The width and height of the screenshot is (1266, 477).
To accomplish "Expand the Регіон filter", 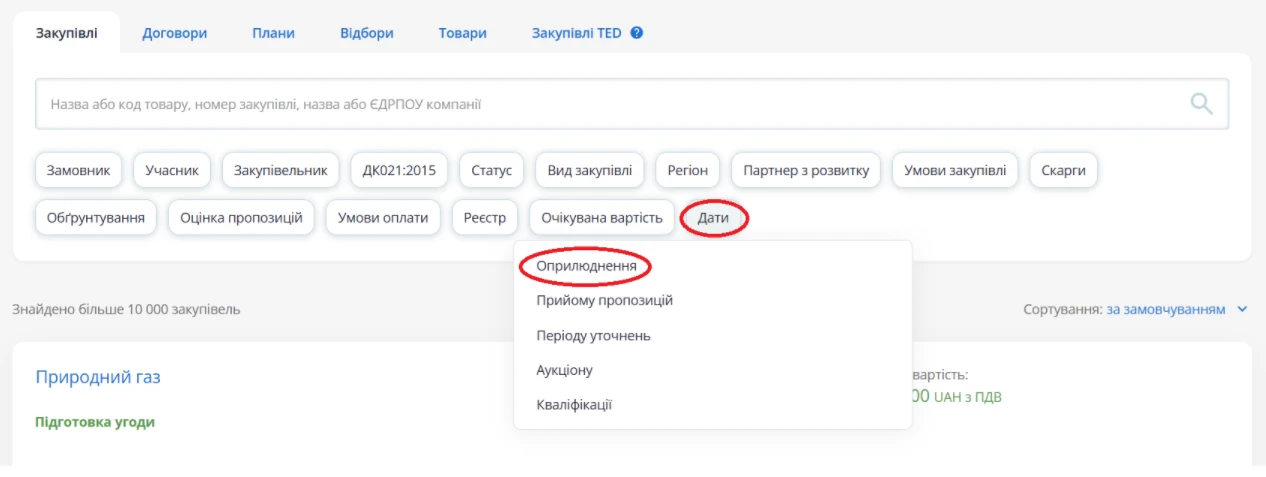I will pyautogui.click(x=688, y=170).
